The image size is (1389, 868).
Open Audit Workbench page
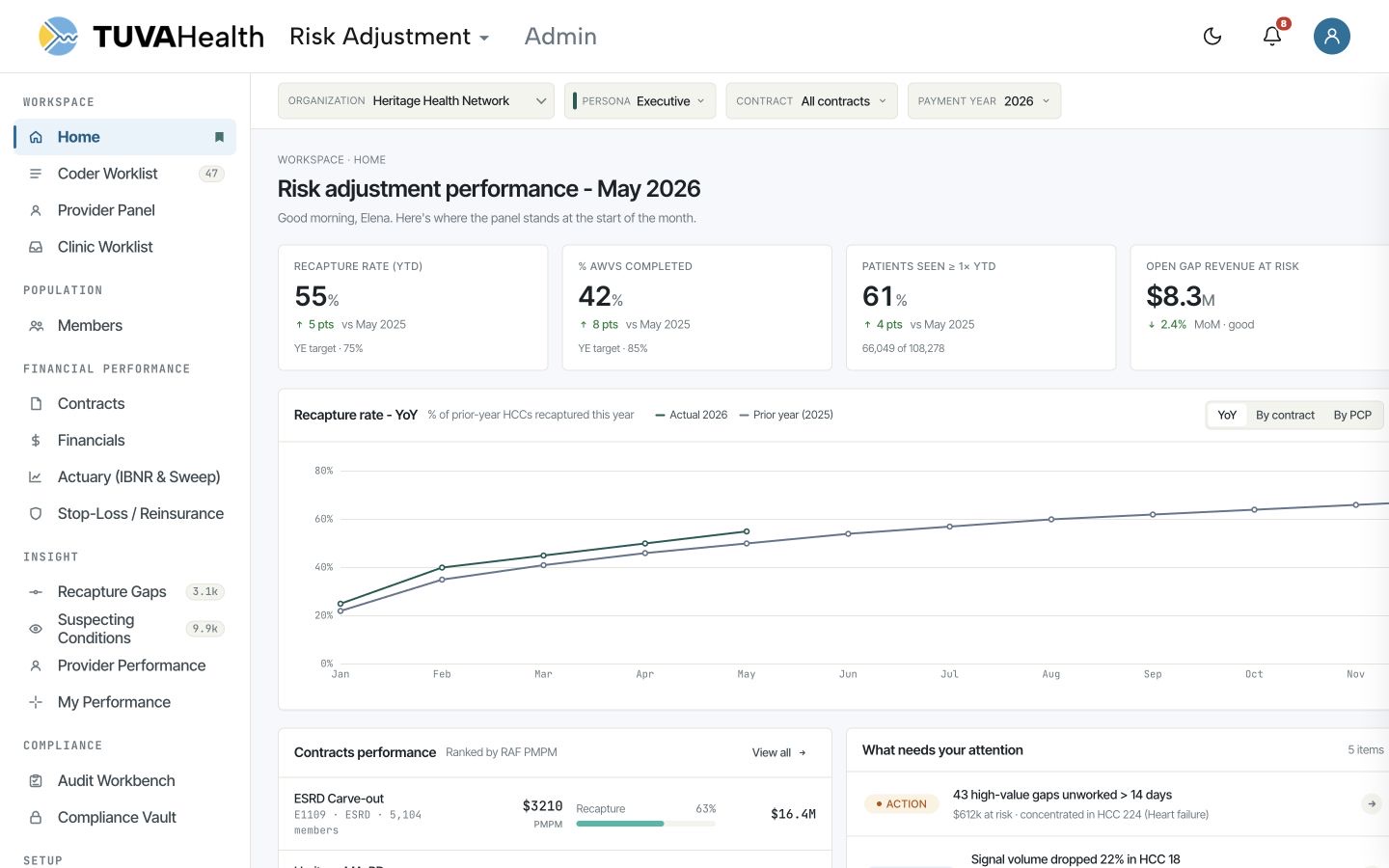125,781
